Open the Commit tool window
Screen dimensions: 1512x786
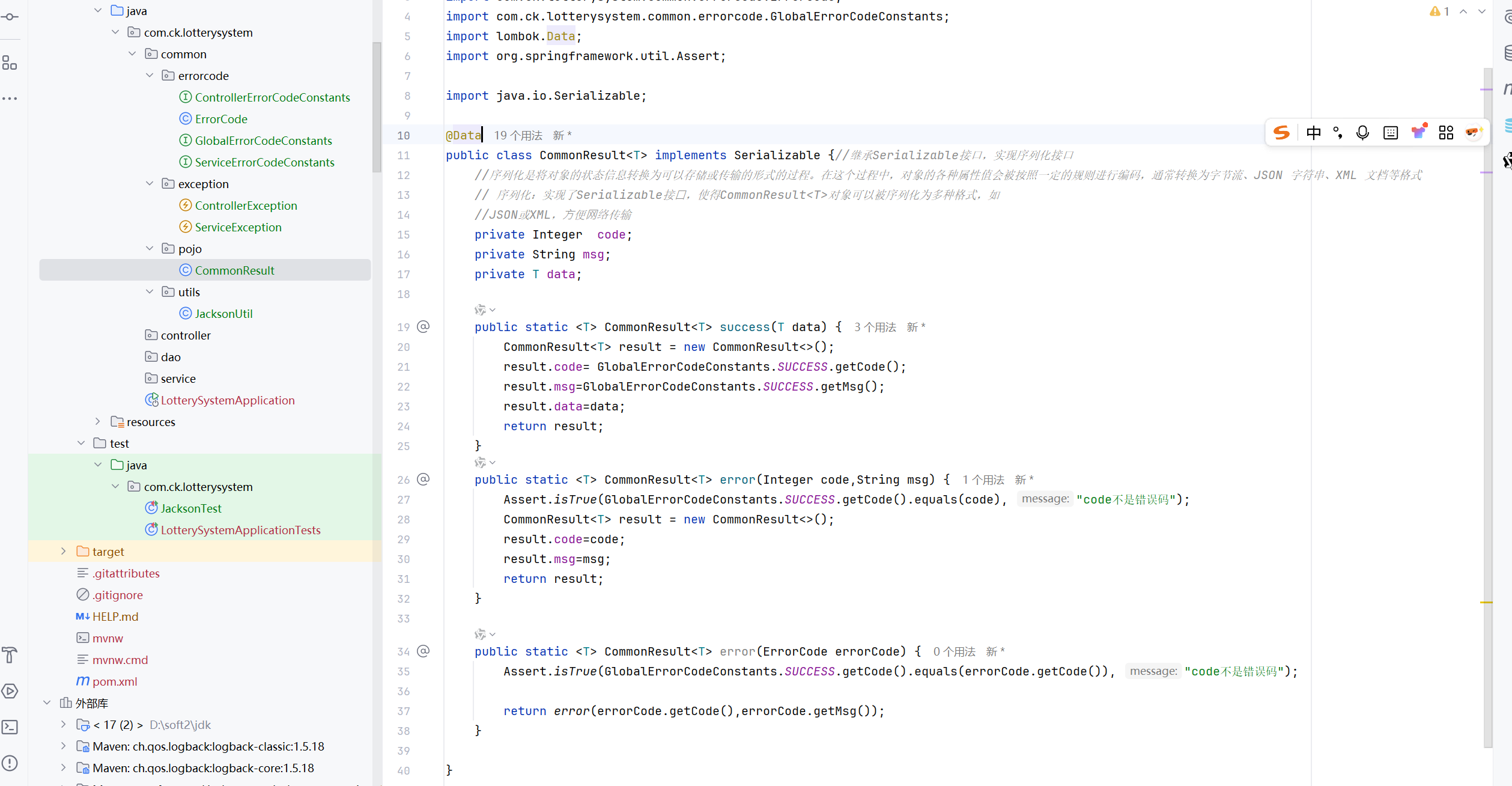coord(10,17)
